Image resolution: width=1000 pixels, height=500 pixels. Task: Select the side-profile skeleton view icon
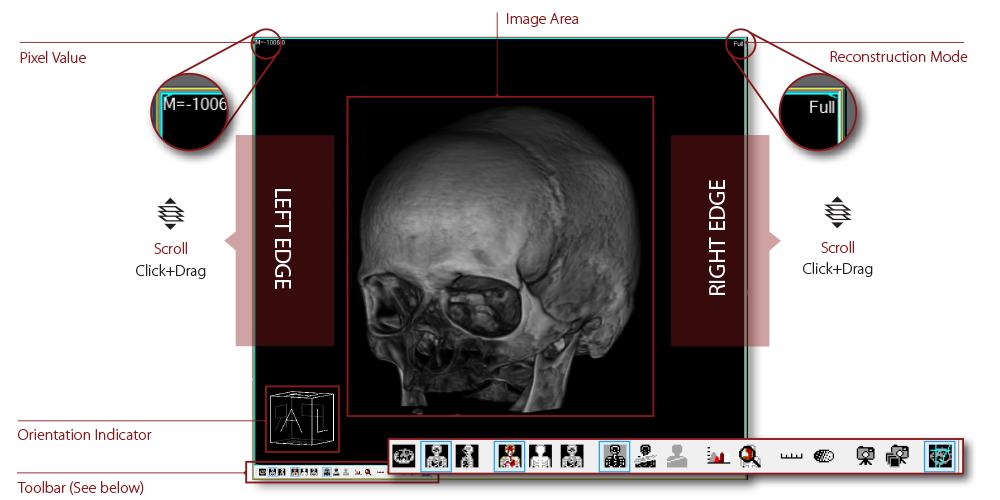tap(467, 456)
